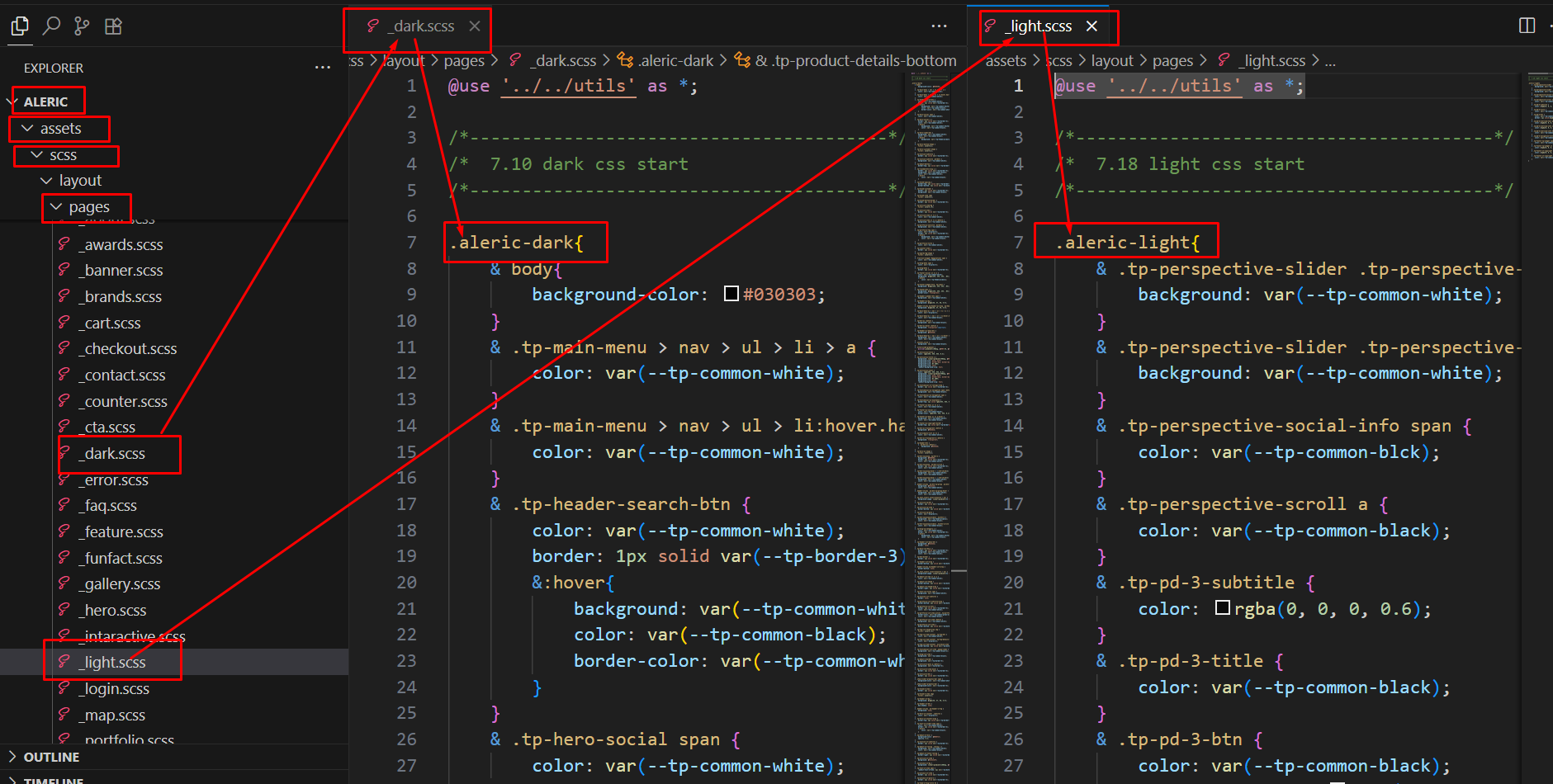The height and width of the screenshot is (784, 1553).
Task: Click line number 7 in dark.scss
Action: tap(412, 243)
